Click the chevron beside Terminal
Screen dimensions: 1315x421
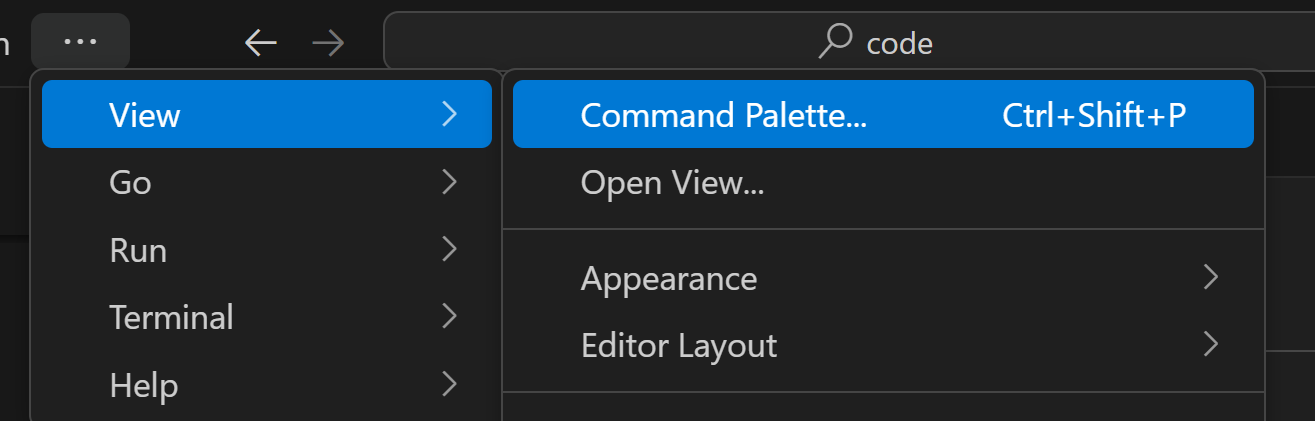[449, 317]
